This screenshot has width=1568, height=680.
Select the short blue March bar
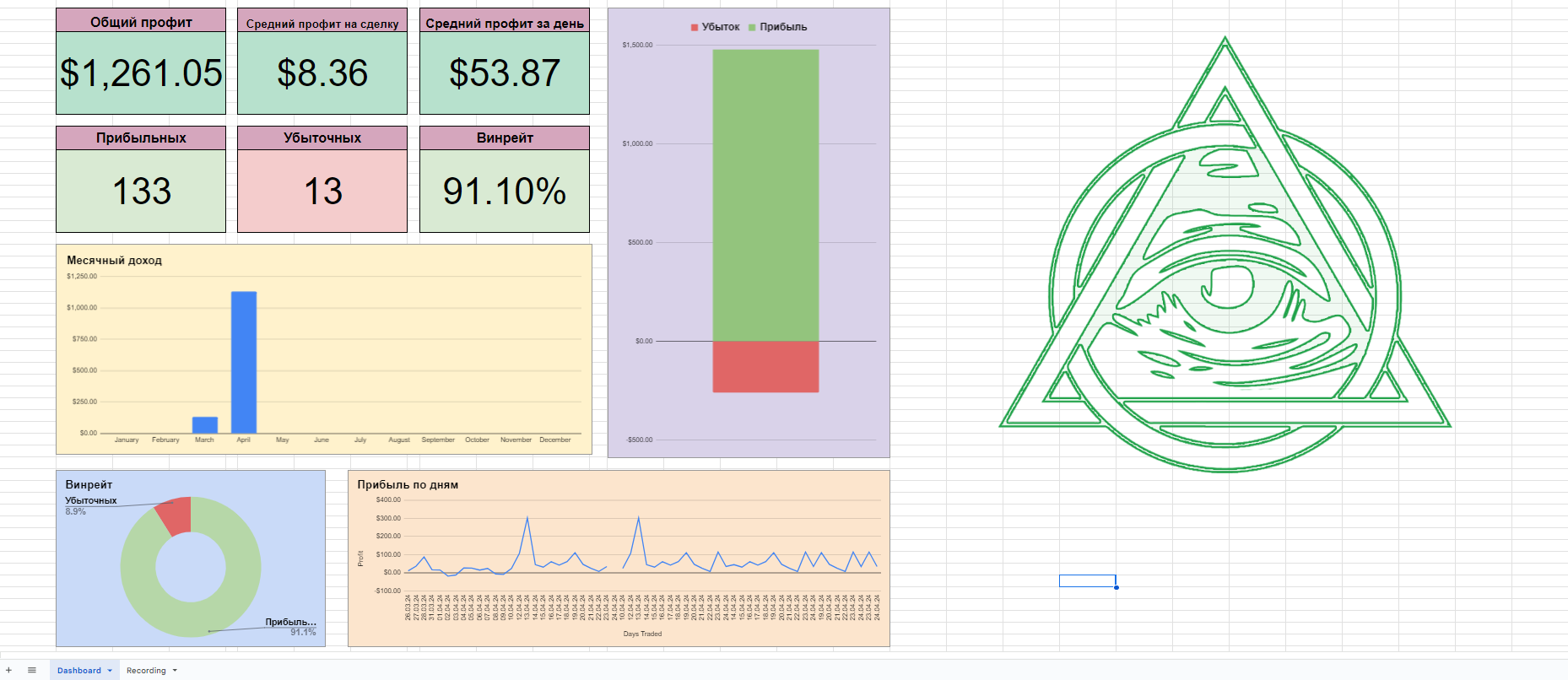pyautogui.click(x=205, y=424)
